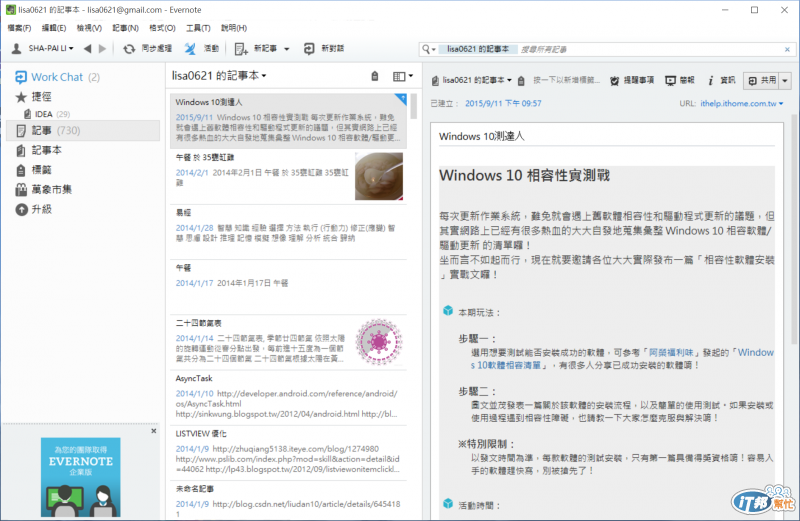This screenshot has height=521, width=800.
Task: Open note list view options dropdown
Action: tap(403, 76)
